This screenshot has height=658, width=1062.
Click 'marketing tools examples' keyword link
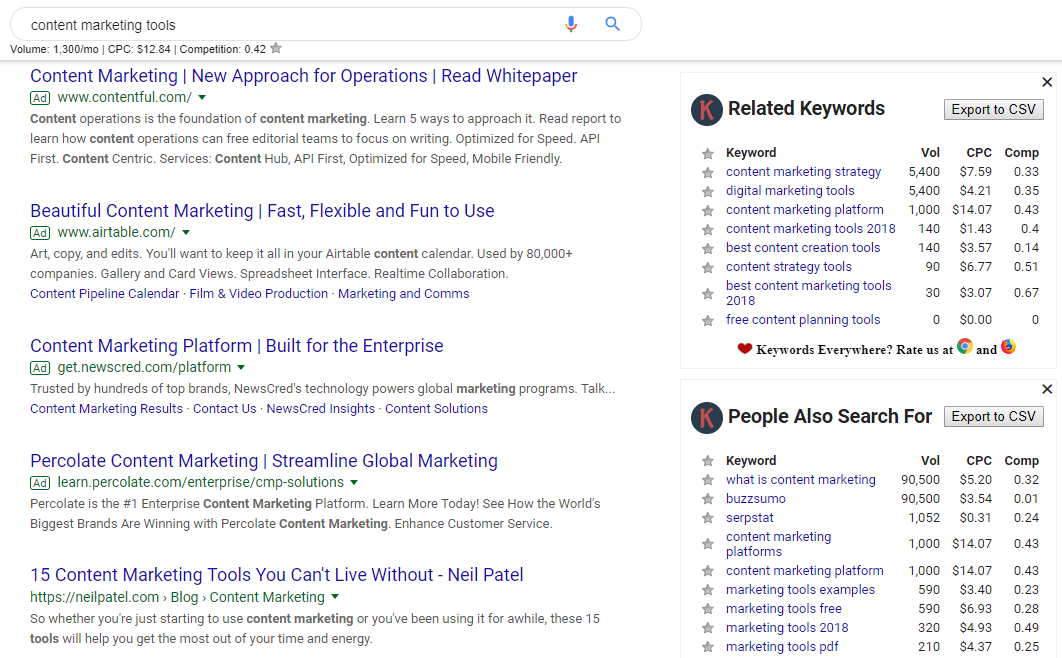[801, 590]
